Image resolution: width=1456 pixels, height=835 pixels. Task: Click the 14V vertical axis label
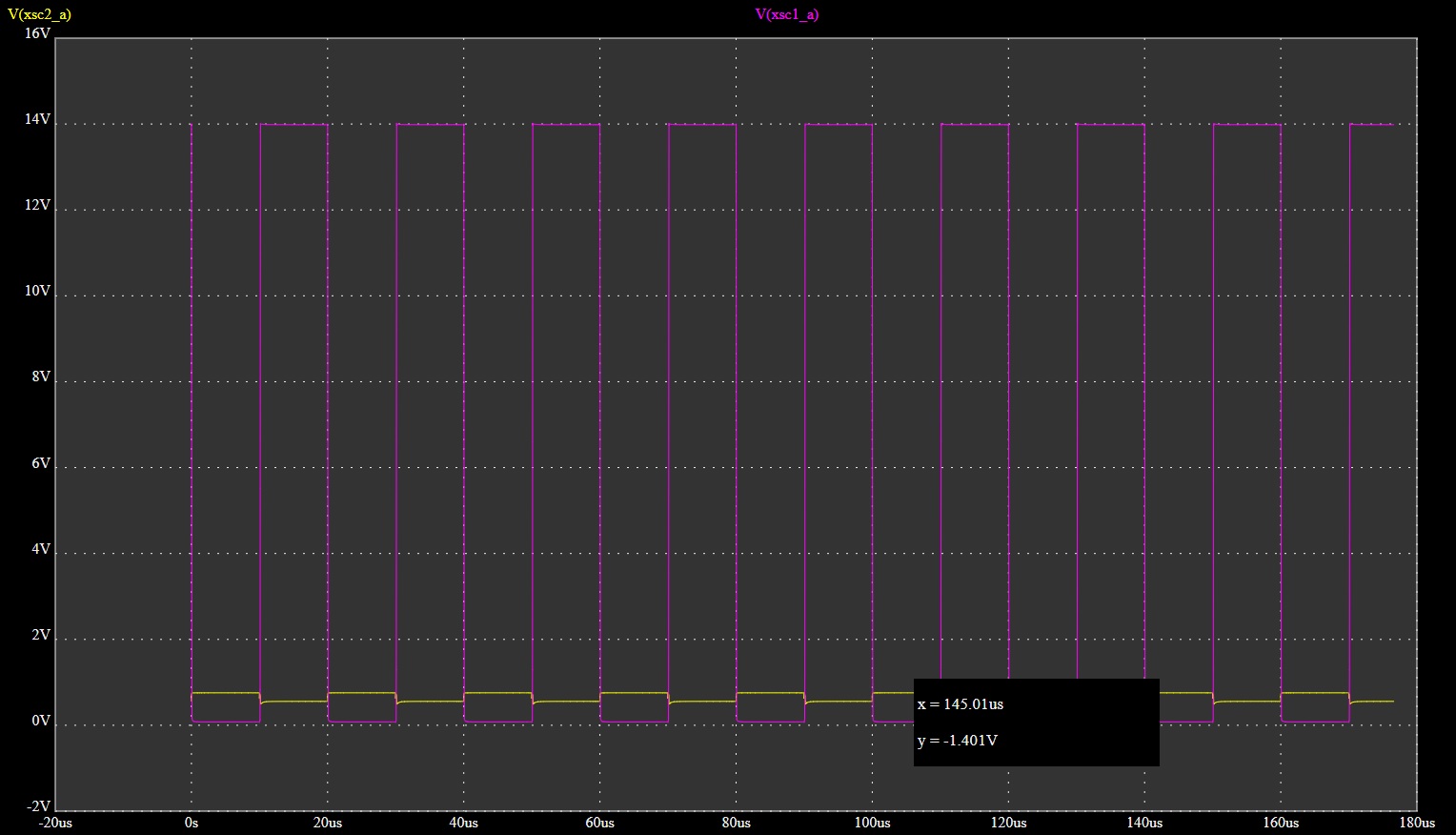(x=37, y=119)
